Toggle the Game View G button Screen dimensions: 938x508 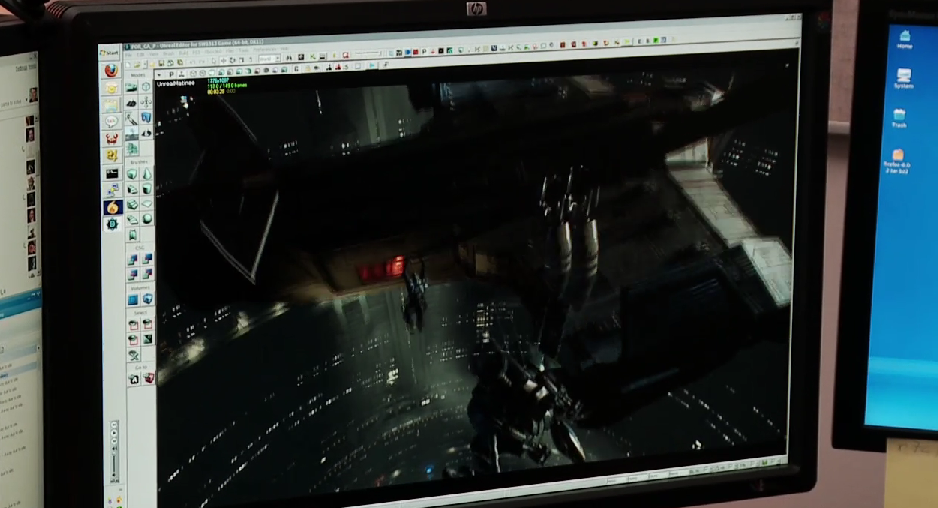click(x=297, y=69)
